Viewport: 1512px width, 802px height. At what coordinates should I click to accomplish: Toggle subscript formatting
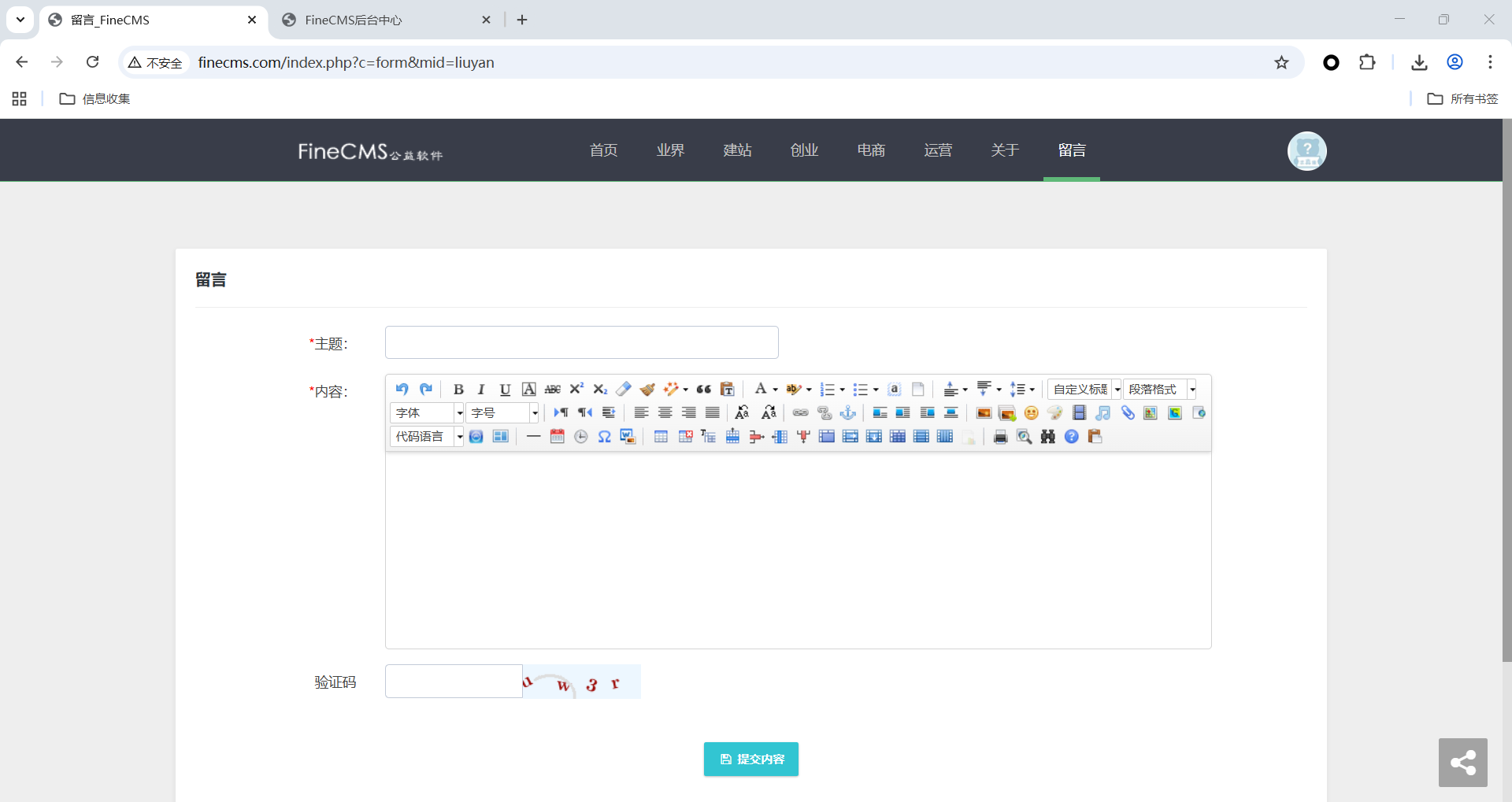coord(600,389)
